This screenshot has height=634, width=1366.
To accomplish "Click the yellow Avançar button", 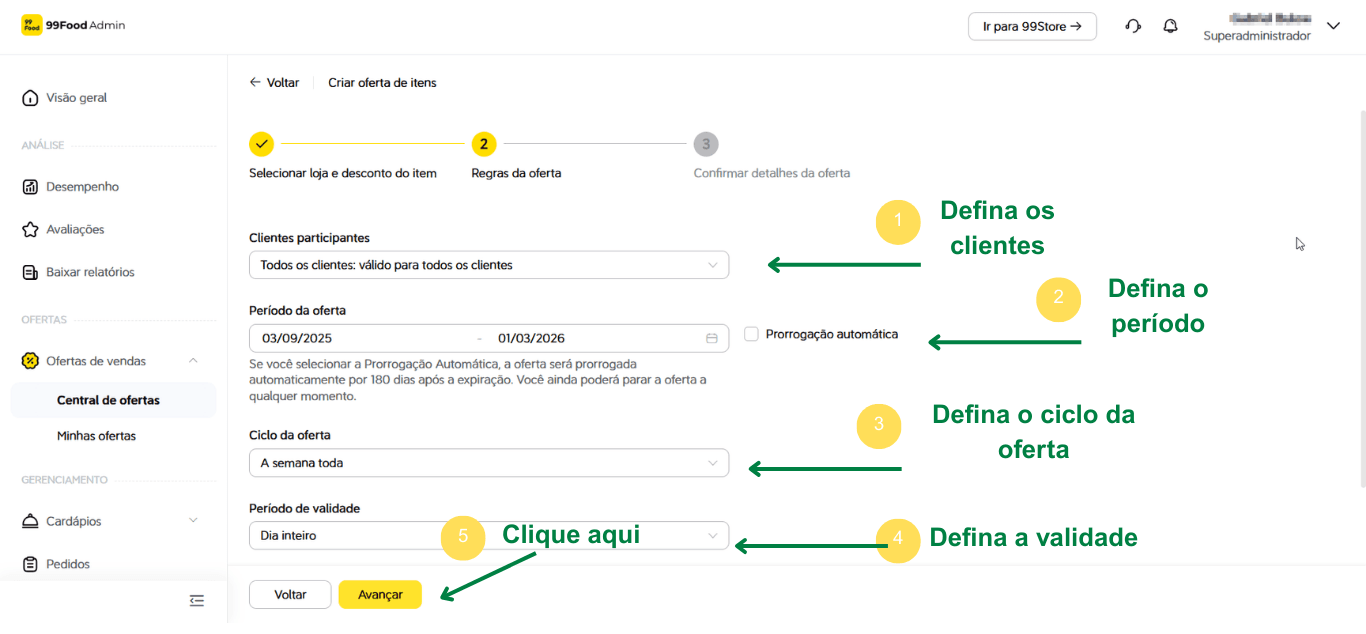I will (380, 594).
